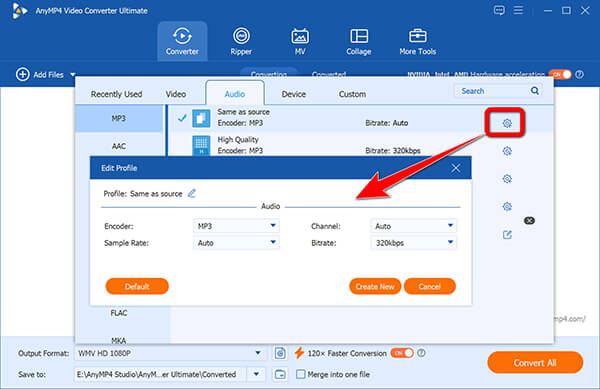Viewport: 600px width, 389px height.
Task: Click the help icon next to Faster Conversion
Action: pyautogui.click(x=421, y=353)
